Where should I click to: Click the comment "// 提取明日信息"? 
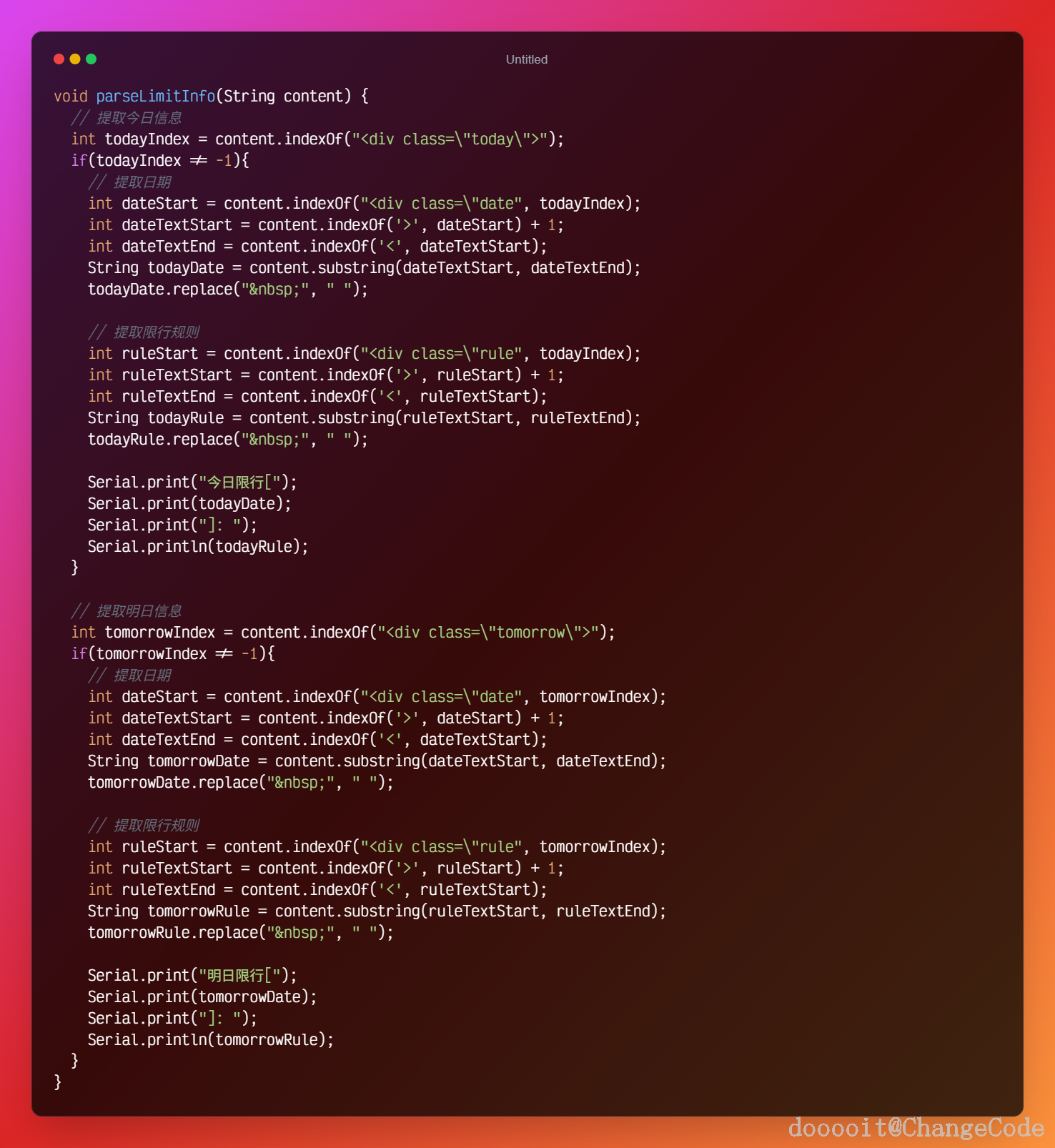pos(127,611)
